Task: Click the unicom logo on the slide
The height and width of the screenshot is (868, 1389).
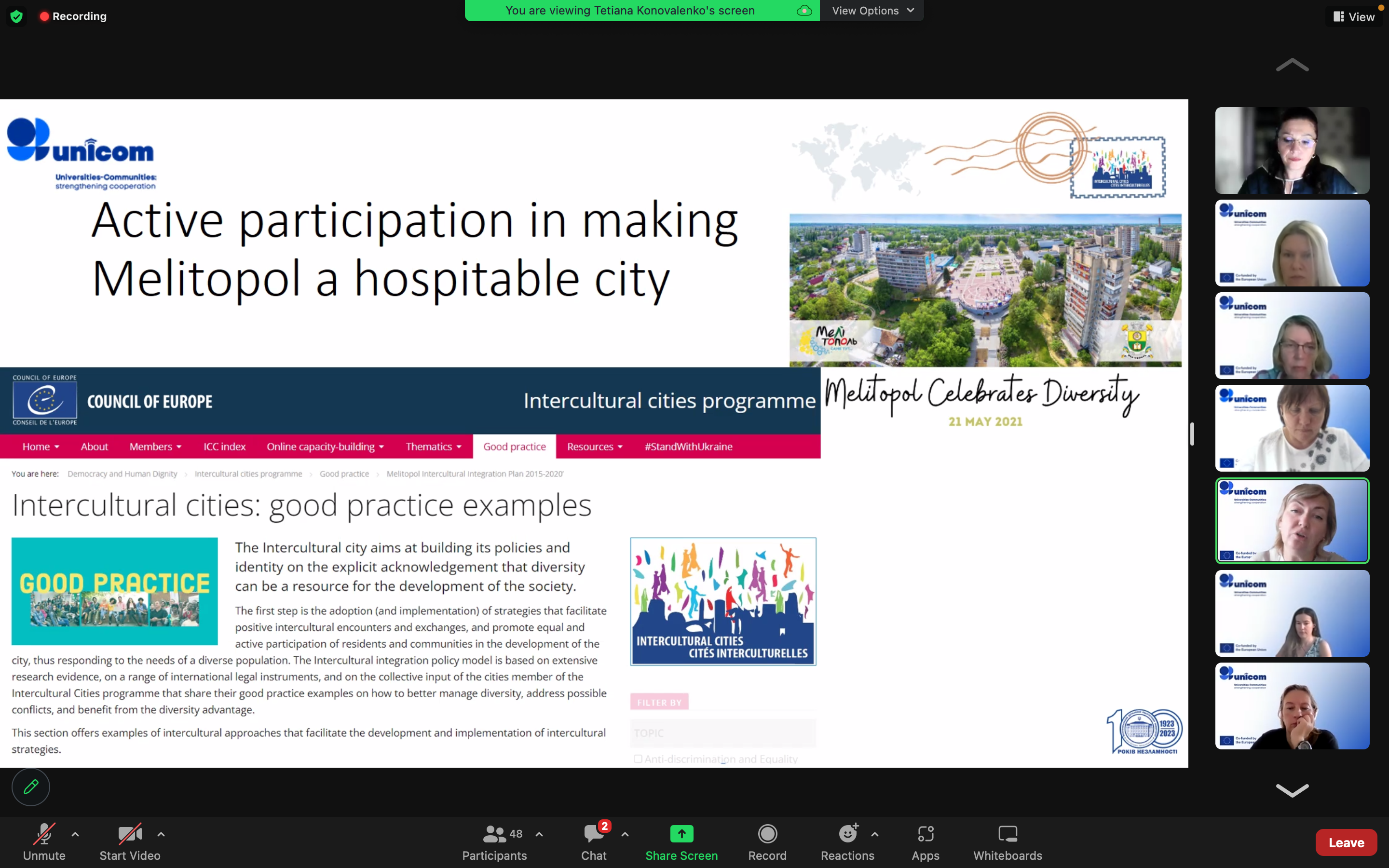Action: 82,153
